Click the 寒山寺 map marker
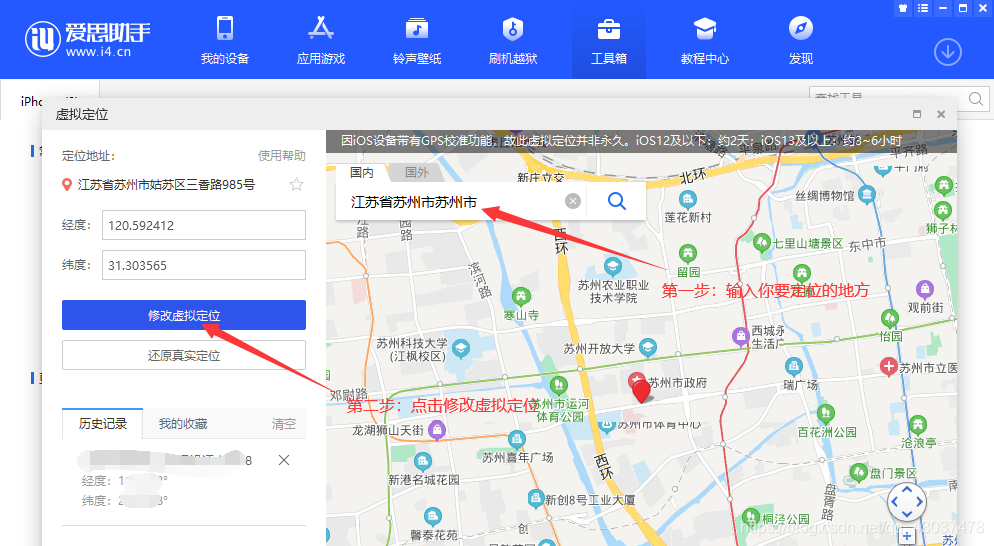 tap(521, 297)
